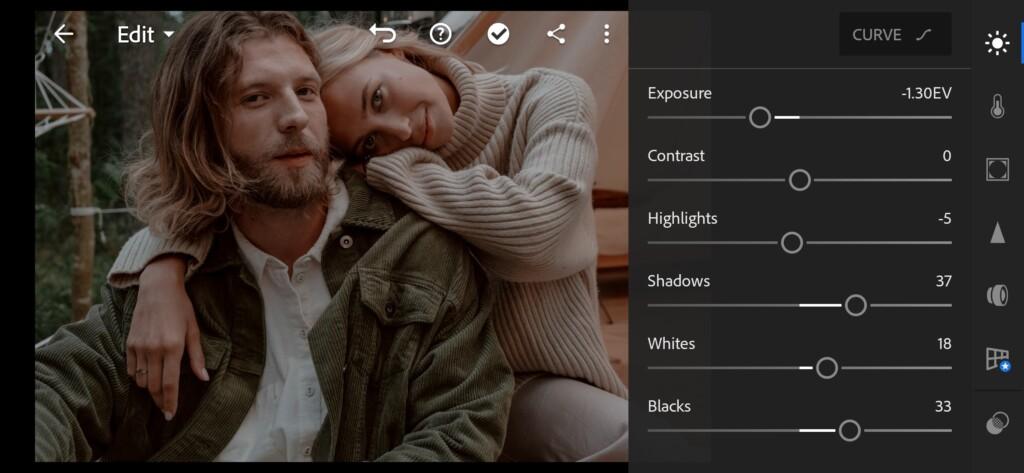The height and width of the screenshot is (473, 1024).
Task: Click the Shadows label
Action: 679,282
